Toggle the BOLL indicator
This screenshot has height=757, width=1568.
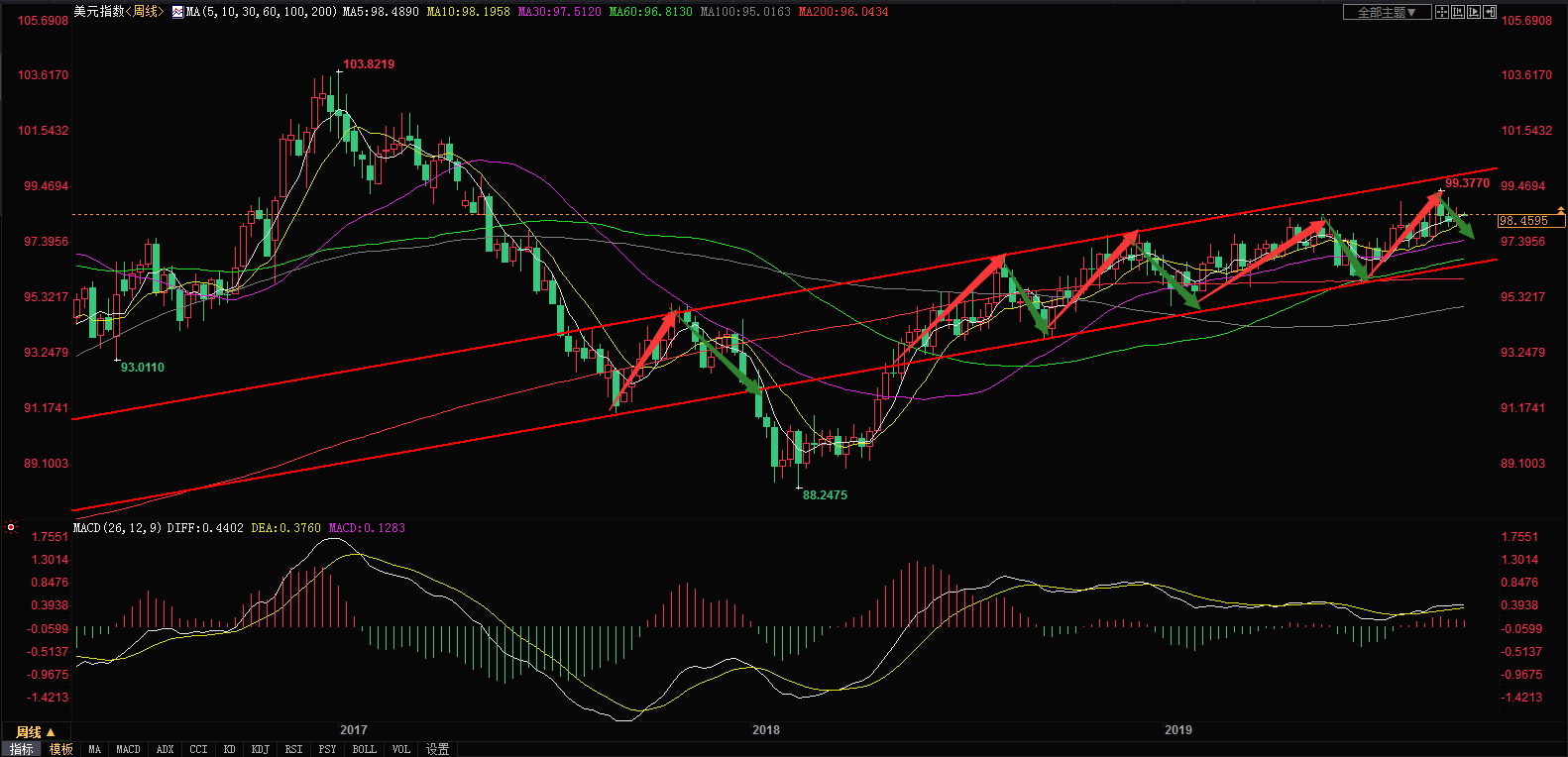click(x=364, y=749)
